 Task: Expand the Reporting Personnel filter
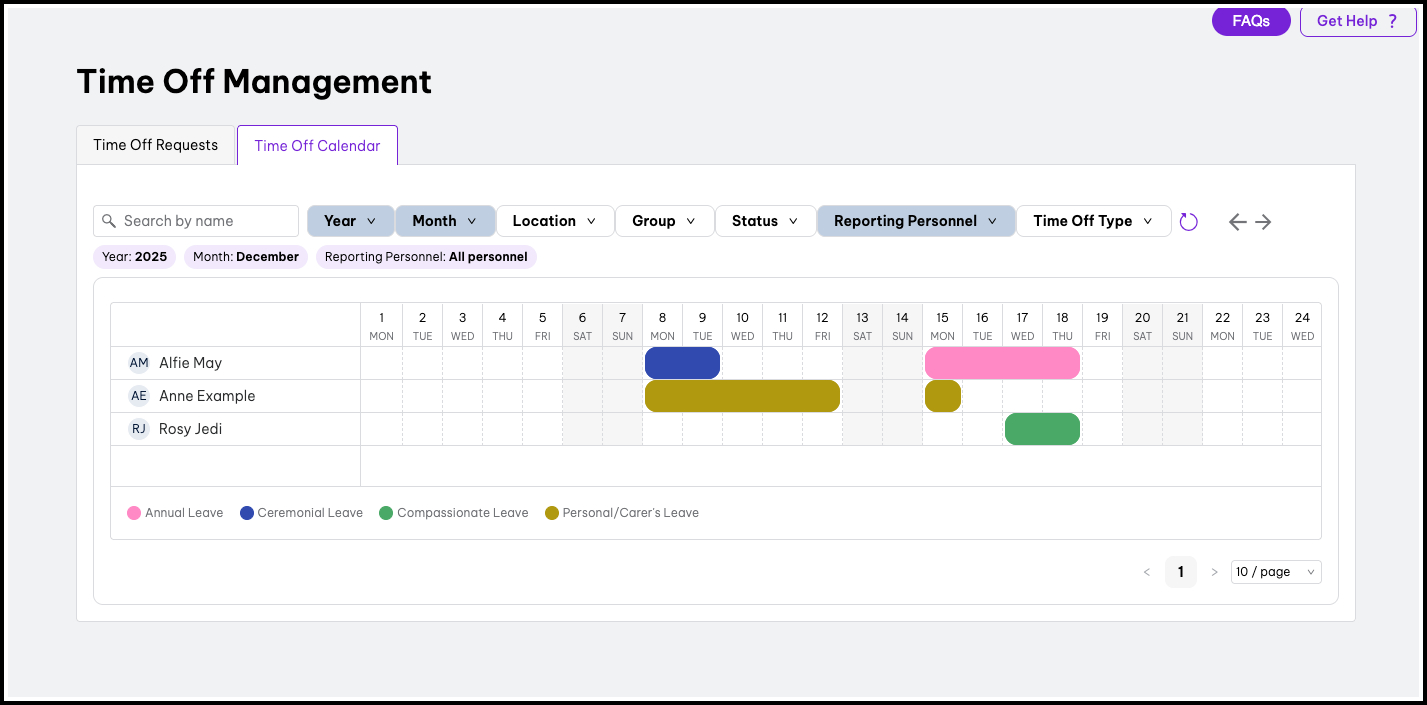tap(915, 221)
